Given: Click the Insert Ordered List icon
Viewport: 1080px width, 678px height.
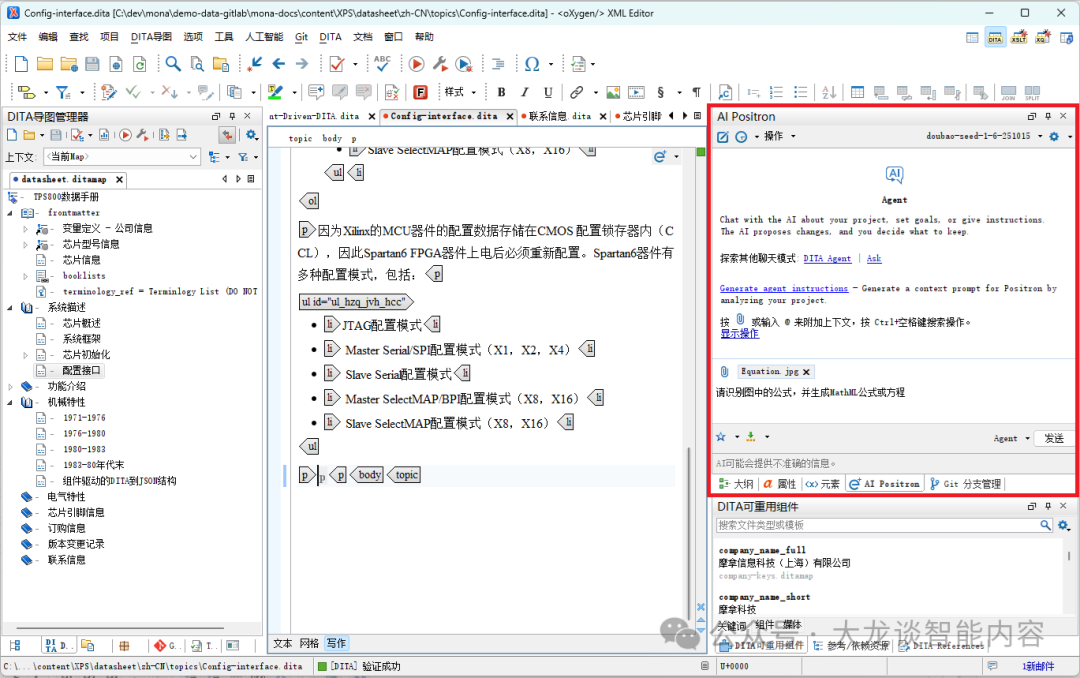Looking at the screenshot, I should point(776,92).
